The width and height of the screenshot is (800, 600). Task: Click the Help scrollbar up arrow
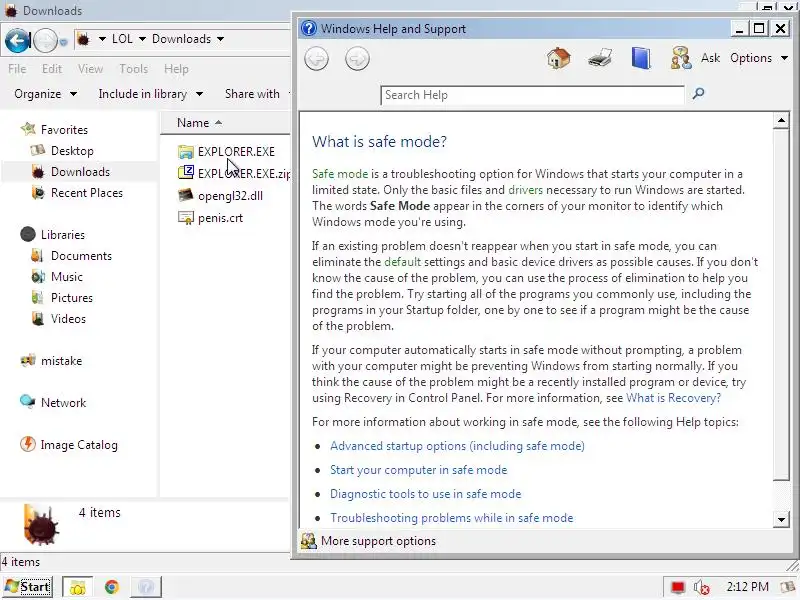[781, 121]
